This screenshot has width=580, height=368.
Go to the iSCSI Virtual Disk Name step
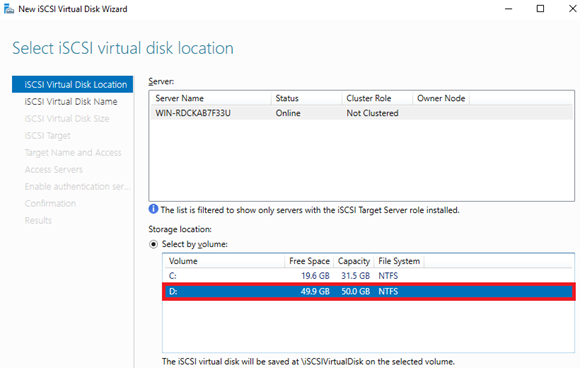[71, 102]
